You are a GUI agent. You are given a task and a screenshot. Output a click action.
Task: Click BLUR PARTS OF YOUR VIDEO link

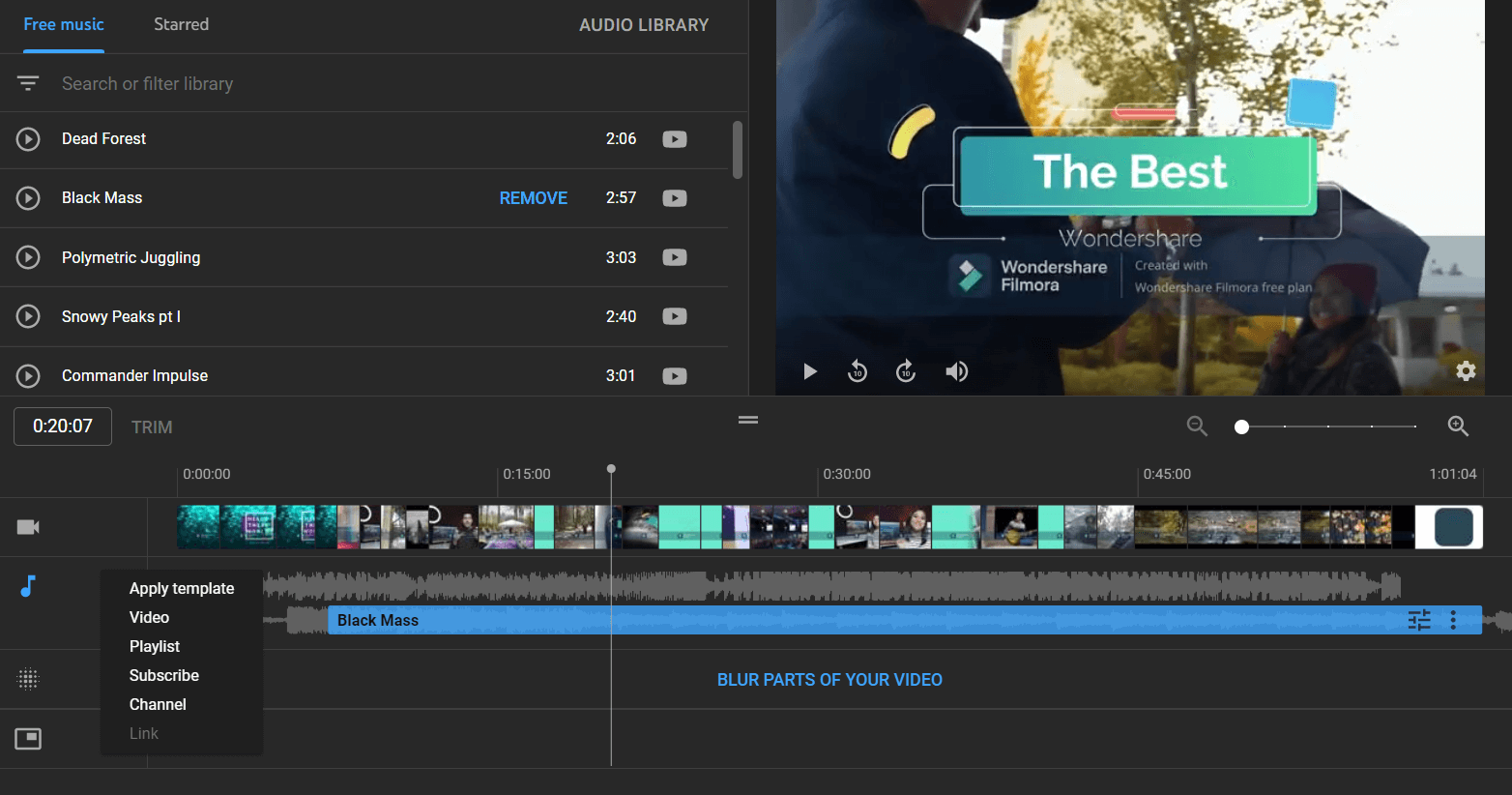(829, 680)
